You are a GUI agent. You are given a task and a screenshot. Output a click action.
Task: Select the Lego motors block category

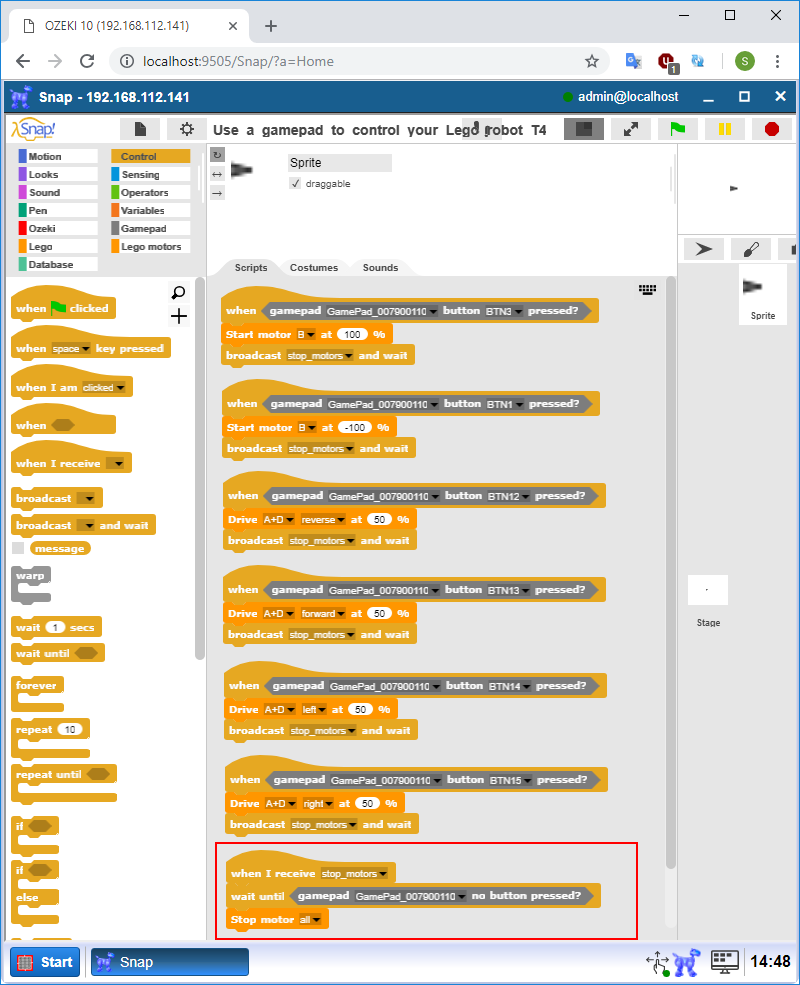151,247
